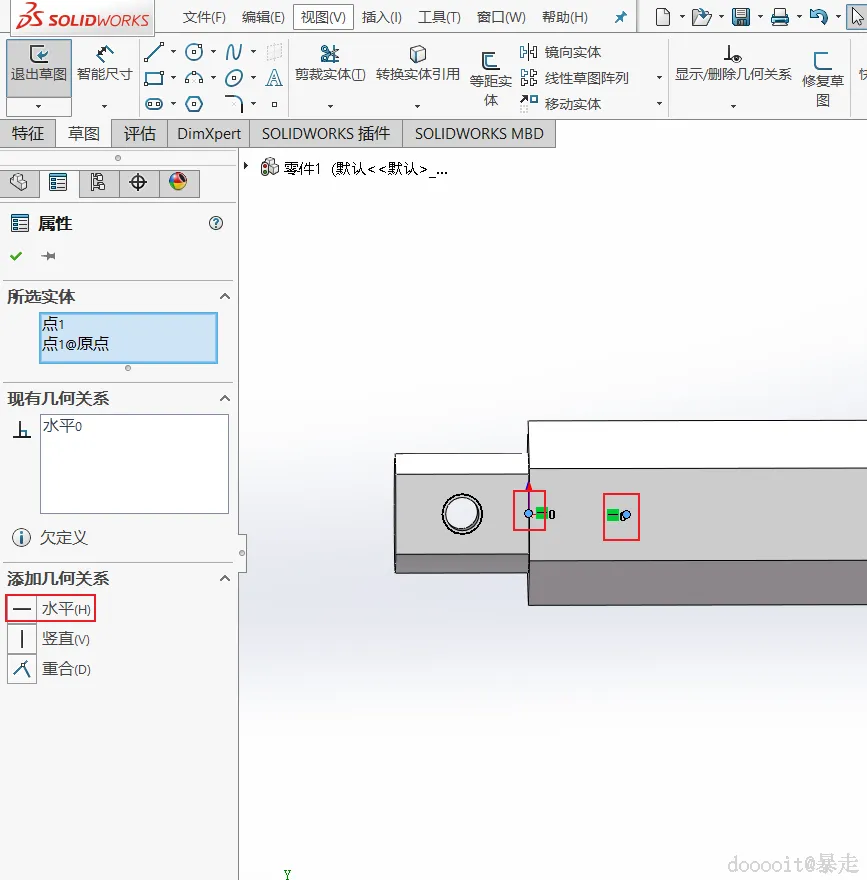This screenshot has width=867, height=880.
Task: Select the Spline sketch tool
Action: (233, 52)
